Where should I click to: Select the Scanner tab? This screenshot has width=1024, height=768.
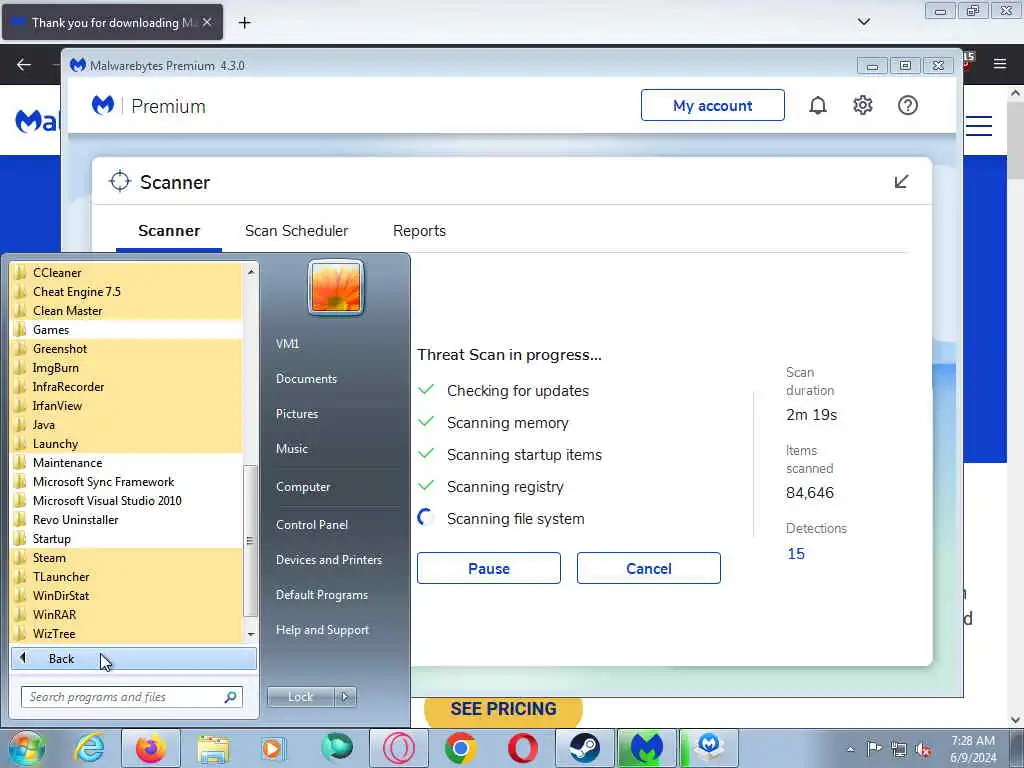coord(169,231)
